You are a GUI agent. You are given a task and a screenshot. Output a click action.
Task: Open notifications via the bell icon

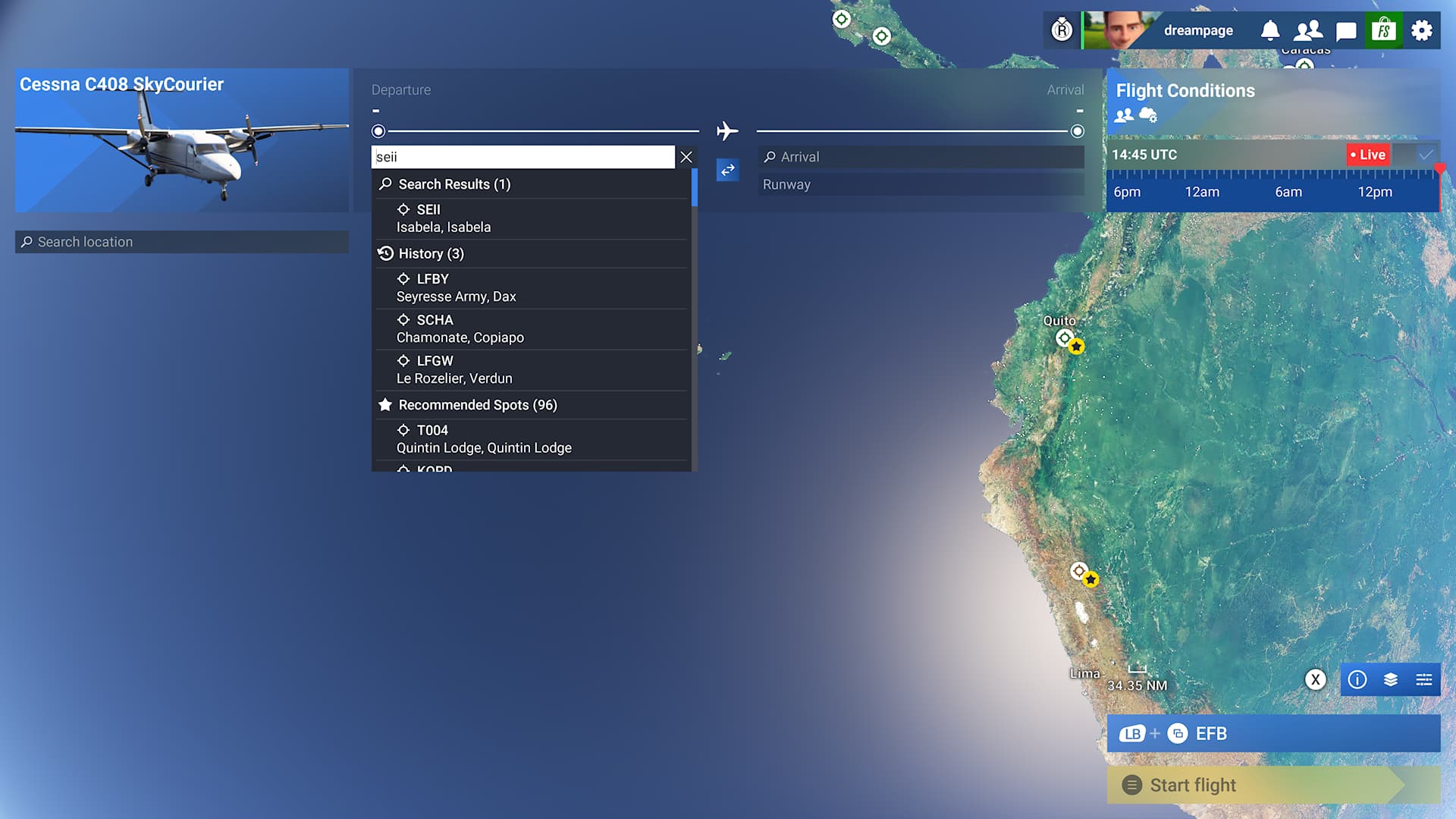point(1269,30)
